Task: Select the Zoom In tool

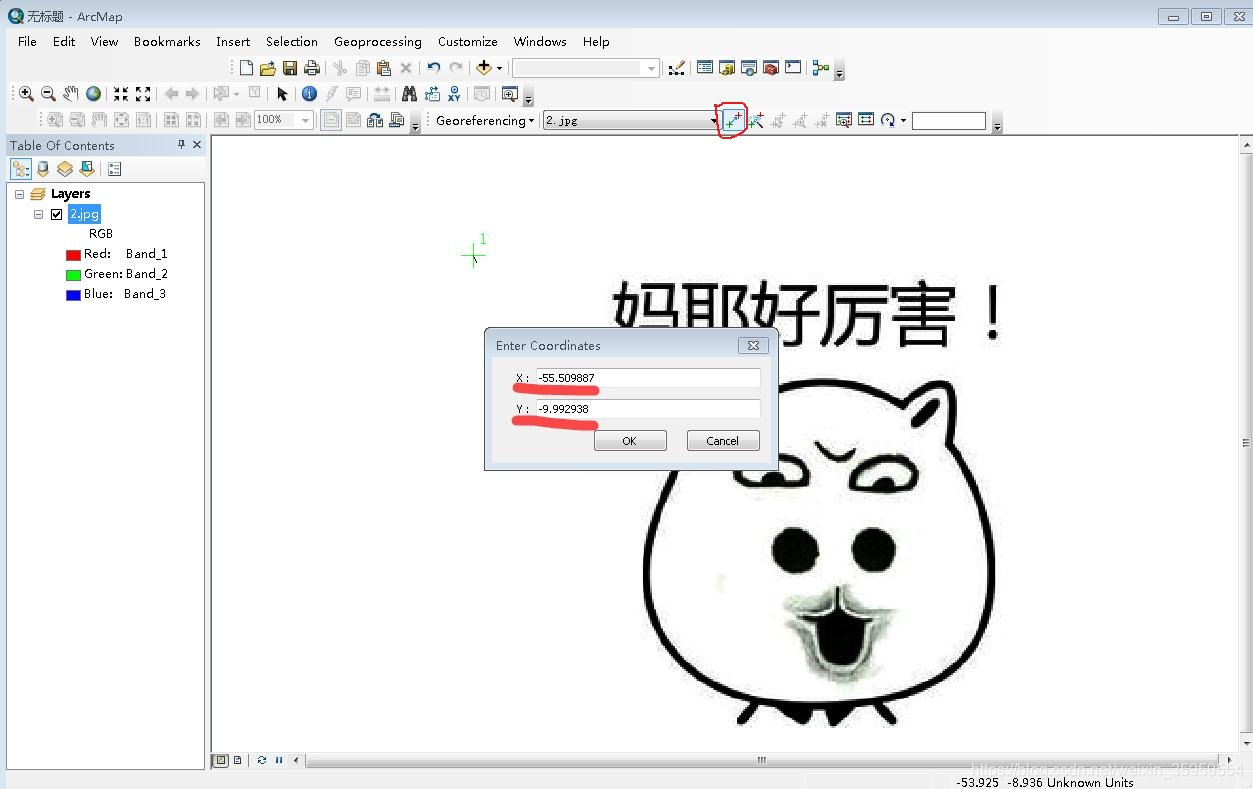Action: pyautogui.click(x=26, y=94)
